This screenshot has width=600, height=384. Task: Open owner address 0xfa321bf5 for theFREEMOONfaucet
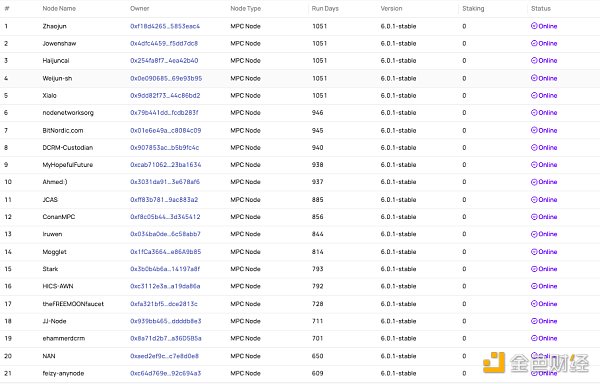click(x=164, y=304)
